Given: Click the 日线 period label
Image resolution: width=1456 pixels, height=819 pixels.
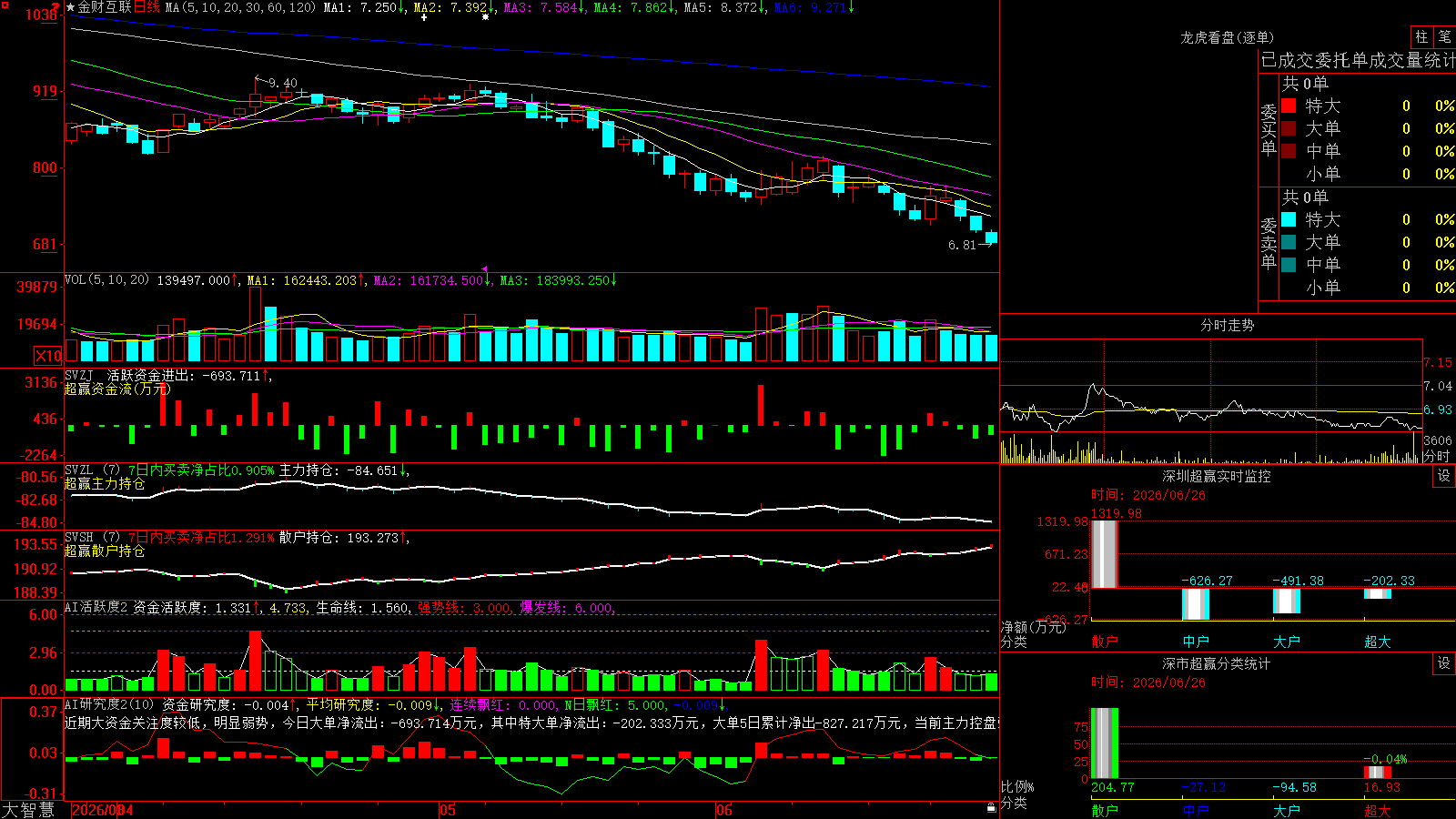Looking at the screenshot, I should tap(147, 7).
